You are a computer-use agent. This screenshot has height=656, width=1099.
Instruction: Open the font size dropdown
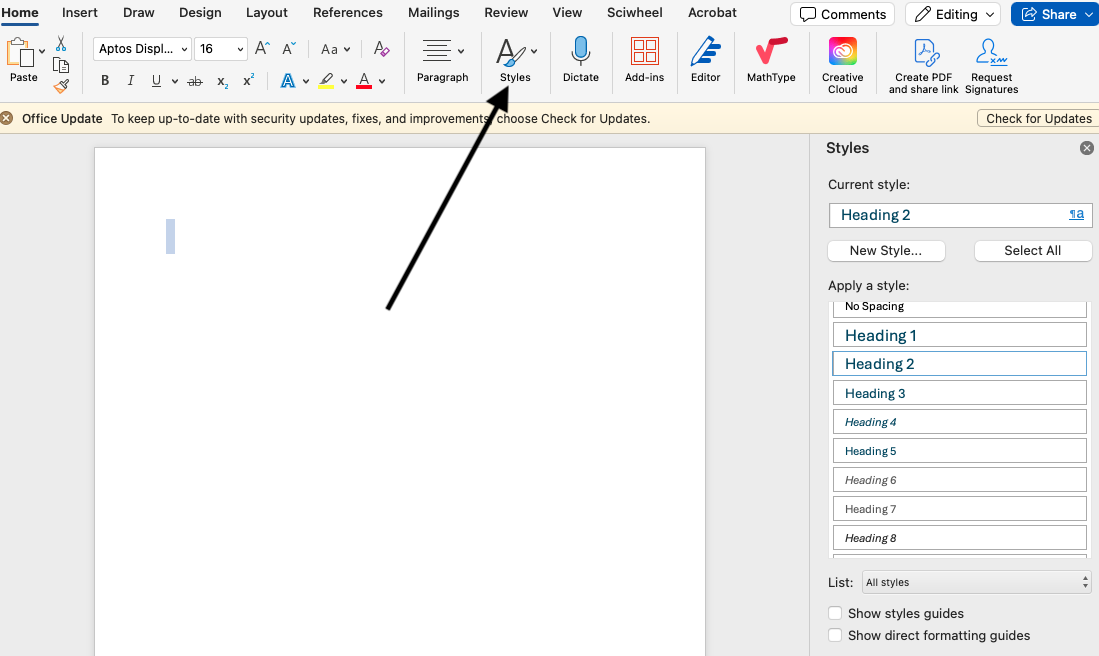pyautogui.click(x=240, y=49)
